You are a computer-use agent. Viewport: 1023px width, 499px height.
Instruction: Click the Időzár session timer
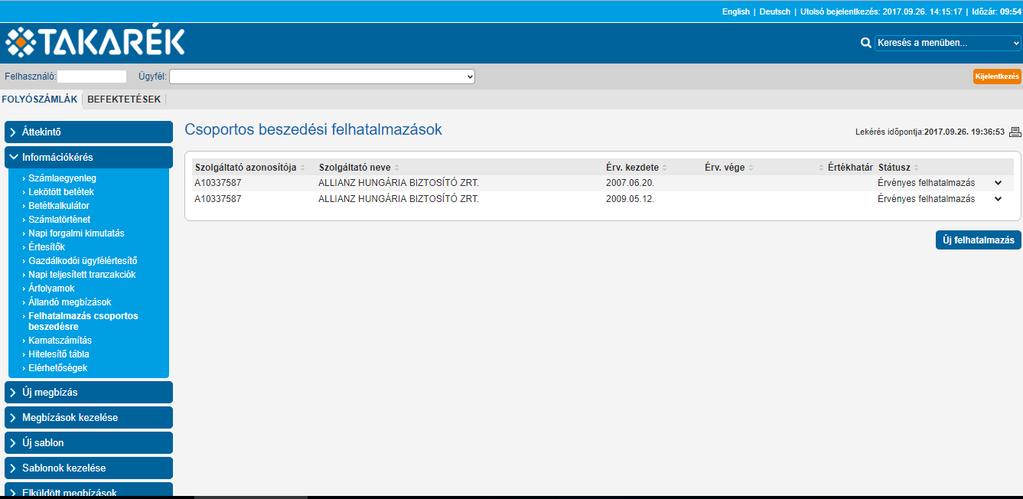coord(996,12)
